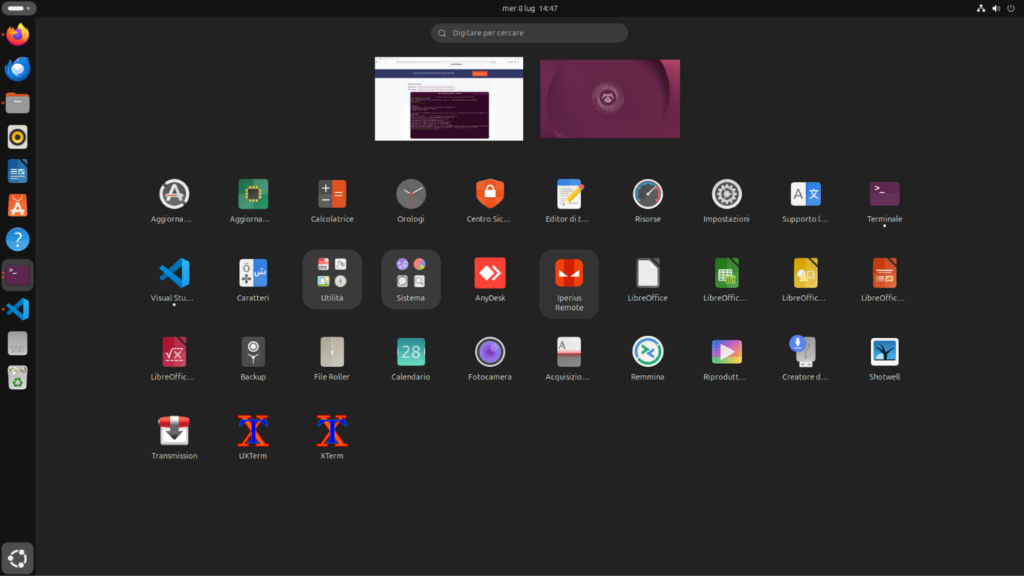Screen dimensions: 1024x576
Task: Click the Activities pill in top bar
Action: coord(19,8)
